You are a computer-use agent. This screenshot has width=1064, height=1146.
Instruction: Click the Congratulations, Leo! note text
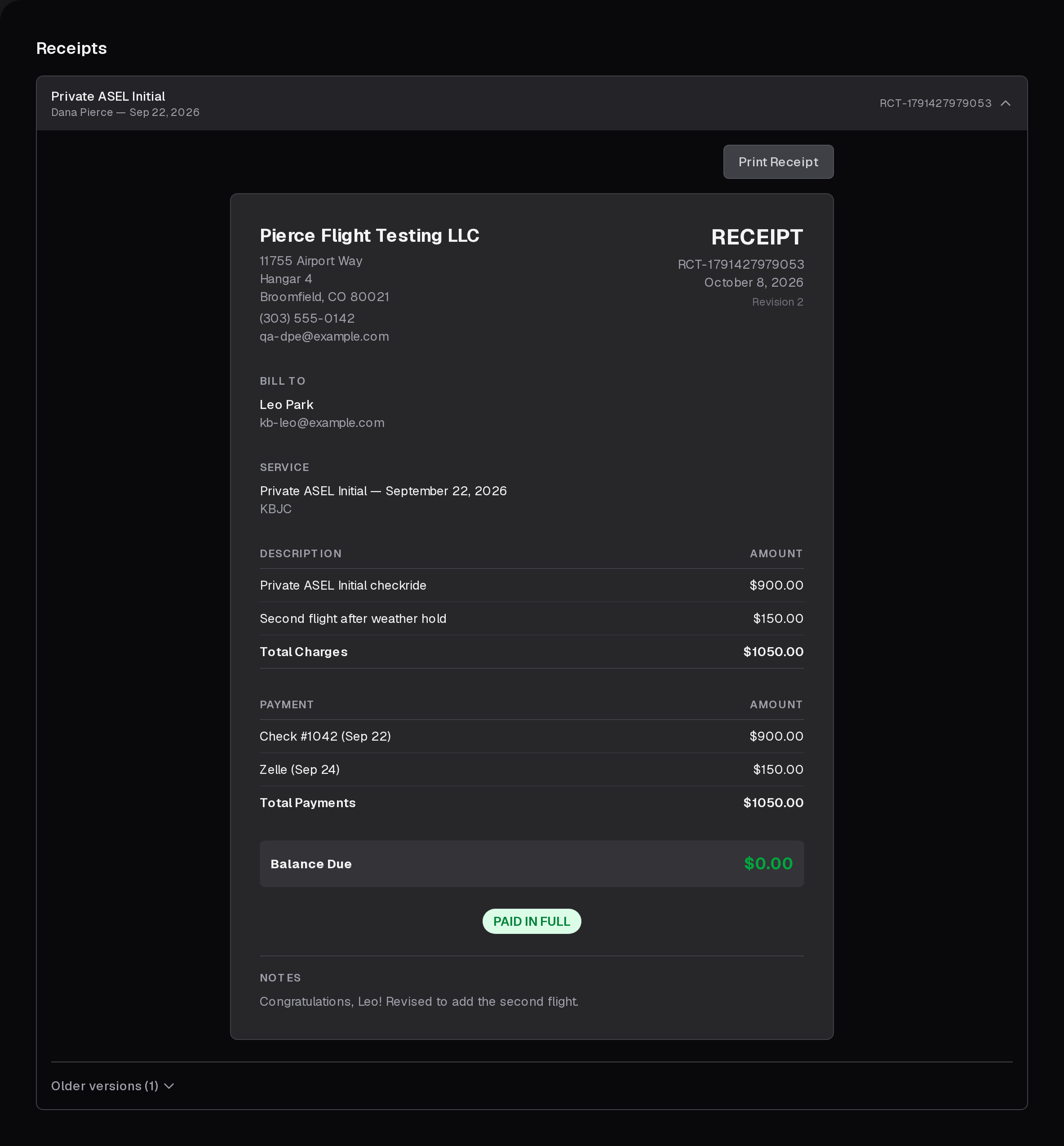[x=419, y=1001]
